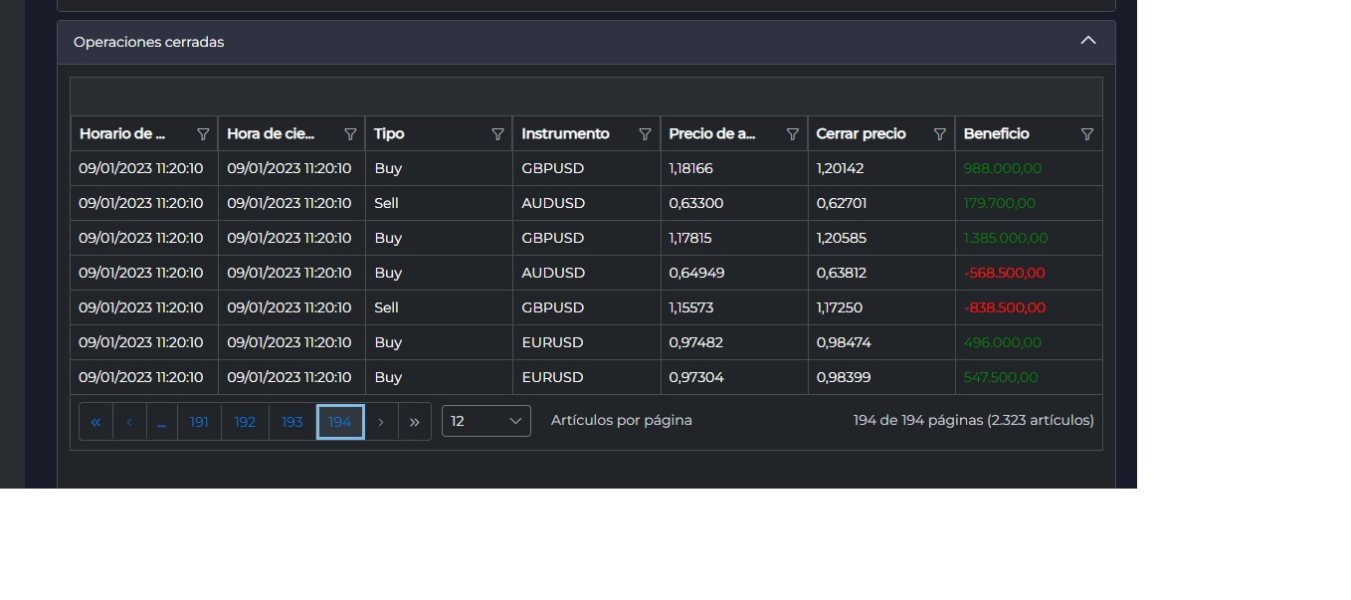Go to page 192
Image resolution: width=1351 pixels, height=600 pixels.
click(x=245, y=422)
